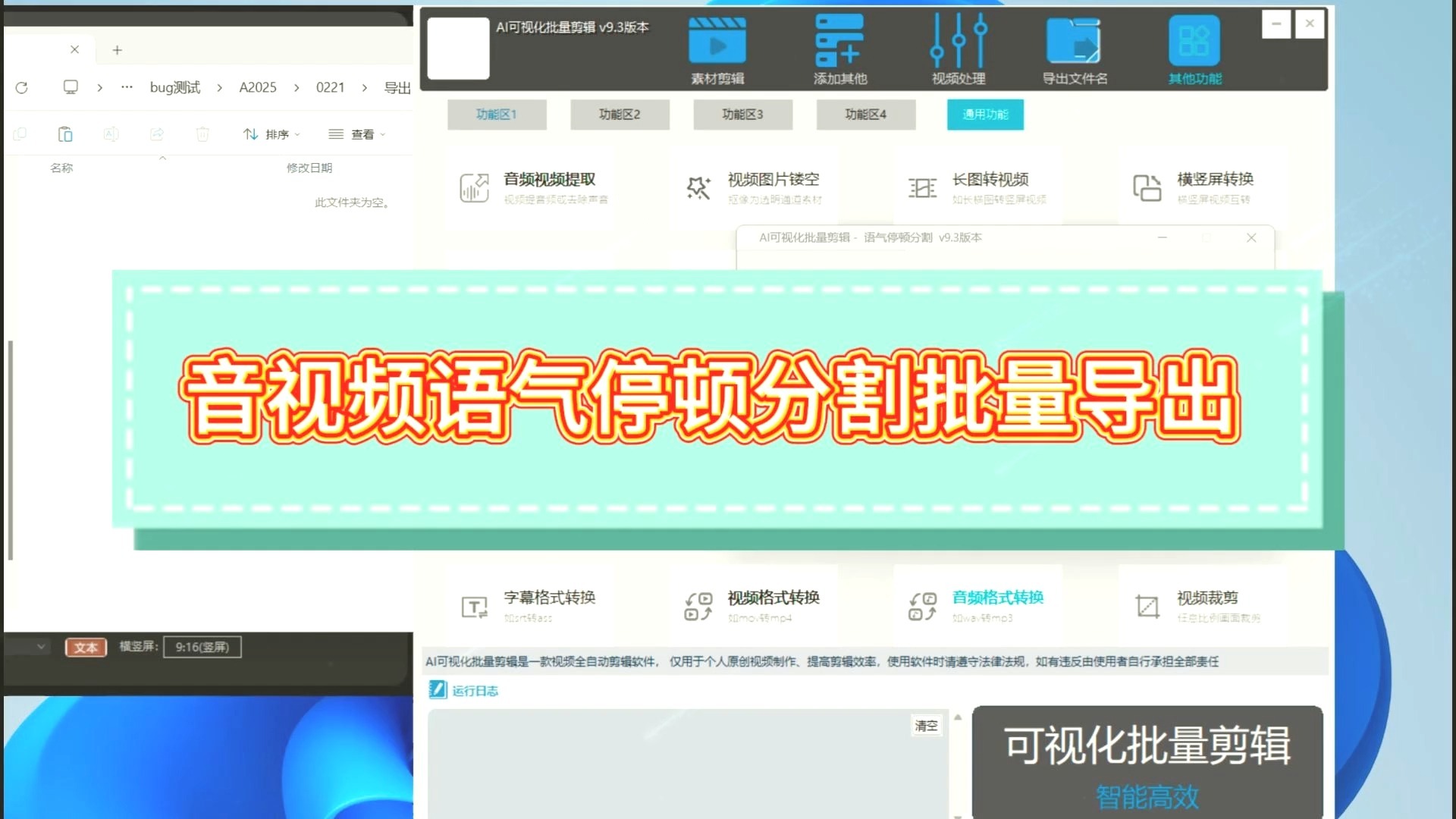Image resolution: width=1456 pixels, height=819 pixels.
Task: Close the current File Explorer tab
Action: [x=74, y=49]
